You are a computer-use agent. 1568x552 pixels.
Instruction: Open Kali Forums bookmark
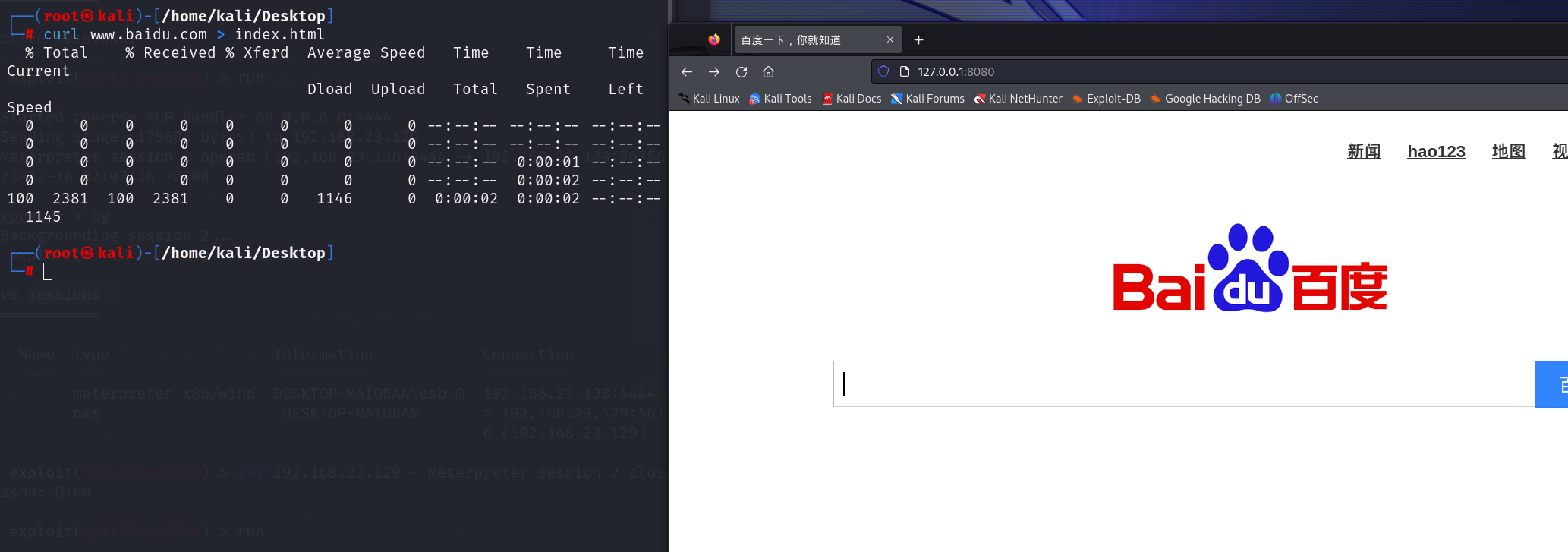[x=927, y=99]
